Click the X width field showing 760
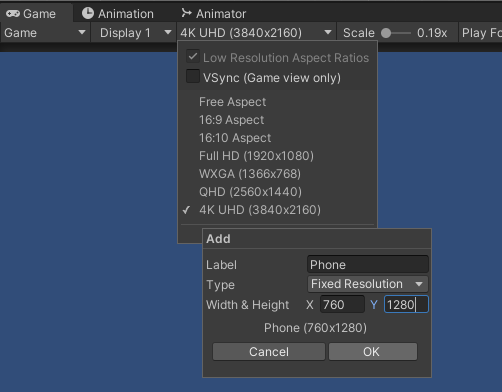The width and height of the screenshot is (502, 392). click(x=342, y=304)
